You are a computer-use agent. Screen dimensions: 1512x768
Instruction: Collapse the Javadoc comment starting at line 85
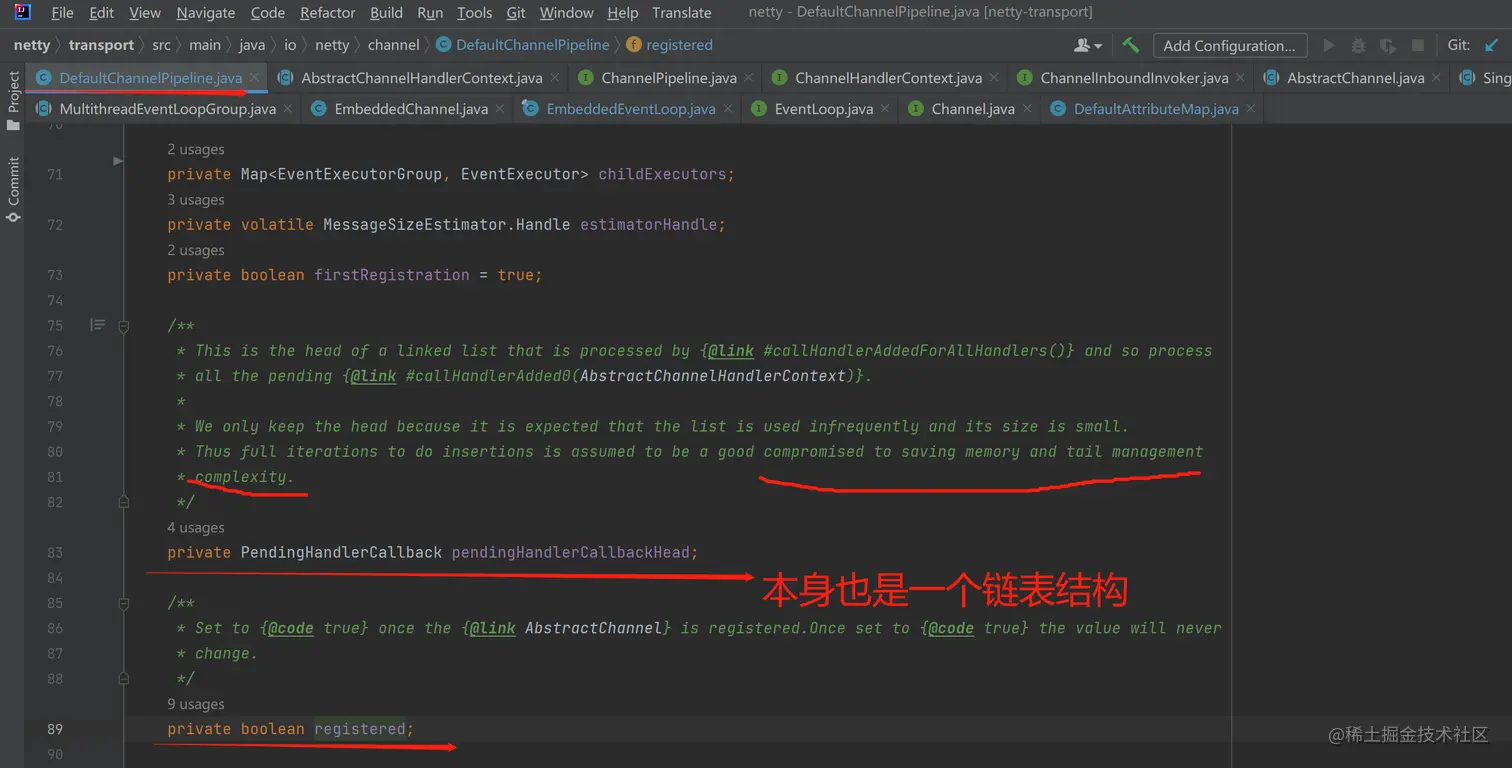click(x=124, y=603)
